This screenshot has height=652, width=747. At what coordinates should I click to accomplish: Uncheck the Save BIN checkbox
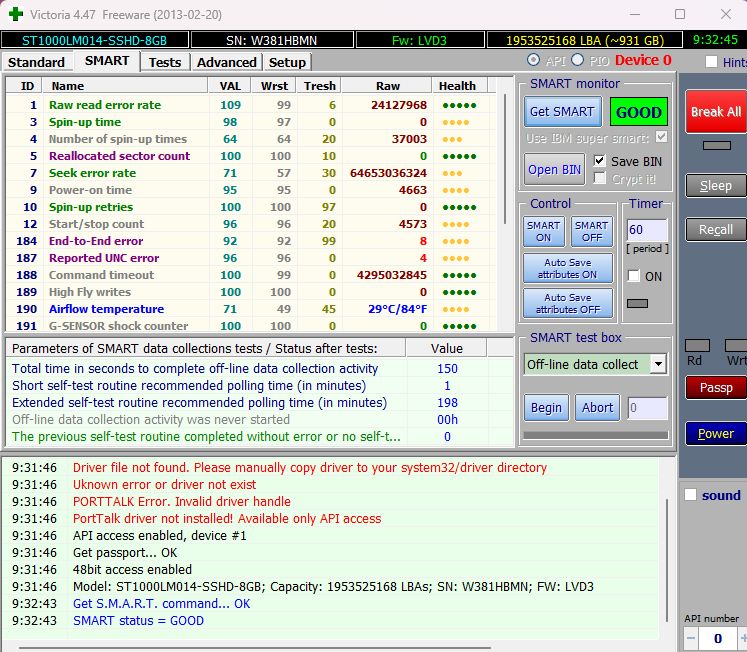pos(599,161)
